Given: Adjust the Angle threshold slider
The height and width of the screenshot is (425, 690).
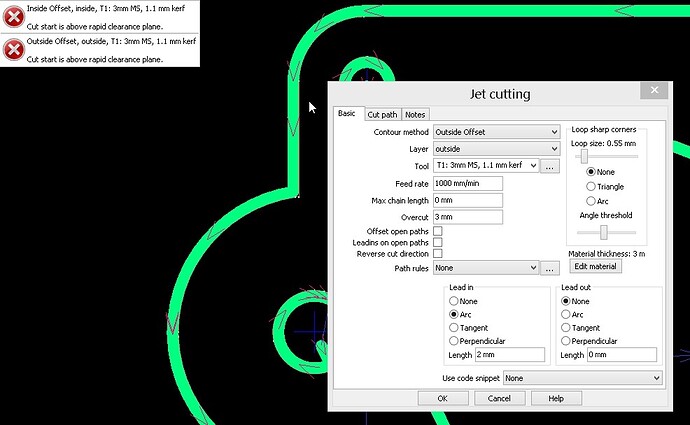Looking at the screenshot, I should coord(604,232).
